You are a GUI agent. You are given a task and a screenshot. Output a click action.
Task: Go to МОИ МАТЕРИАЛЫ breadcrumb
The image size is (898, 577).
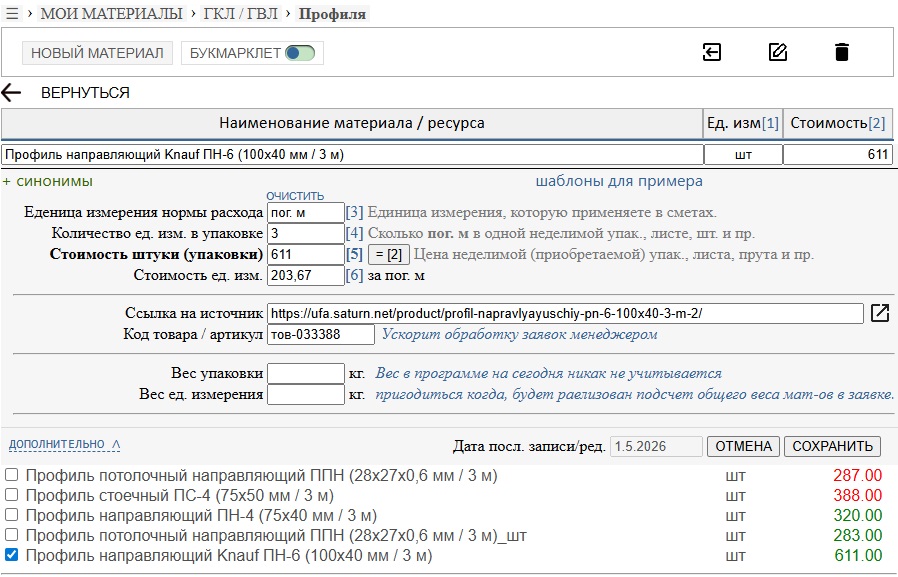(x=112, y=14)
